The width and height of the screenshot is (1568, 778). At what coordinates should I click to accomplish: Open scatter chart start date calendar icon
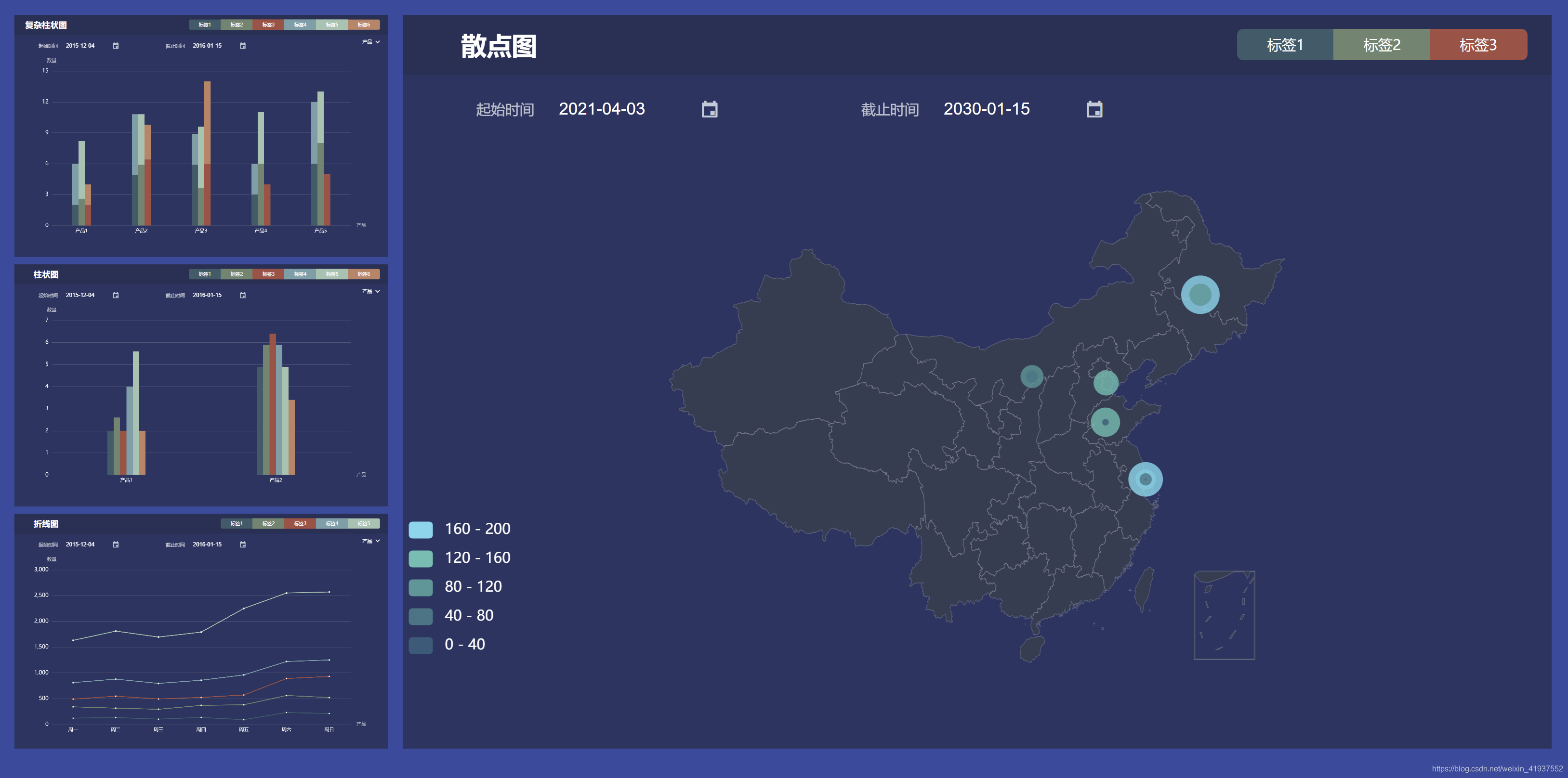(x=709, y=109)
